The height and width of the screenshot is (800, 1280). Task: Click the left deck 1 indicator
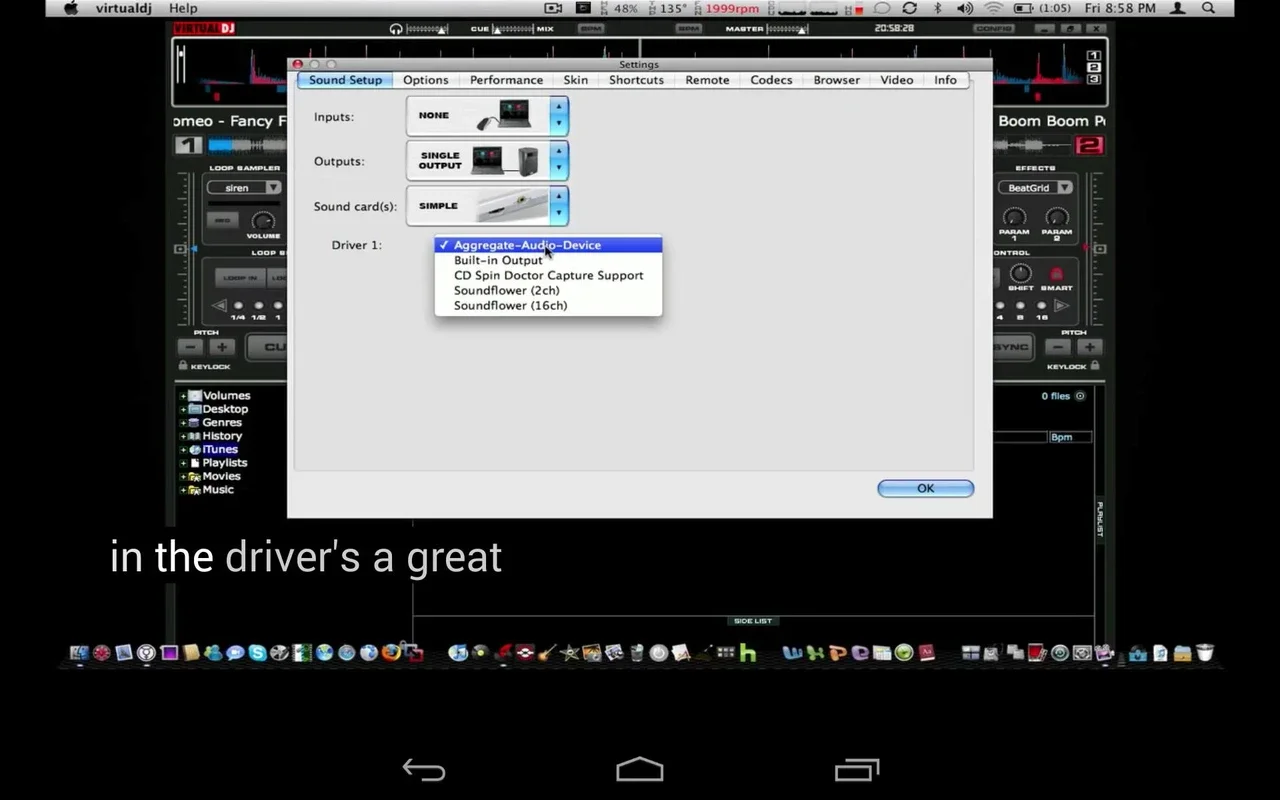189,145
